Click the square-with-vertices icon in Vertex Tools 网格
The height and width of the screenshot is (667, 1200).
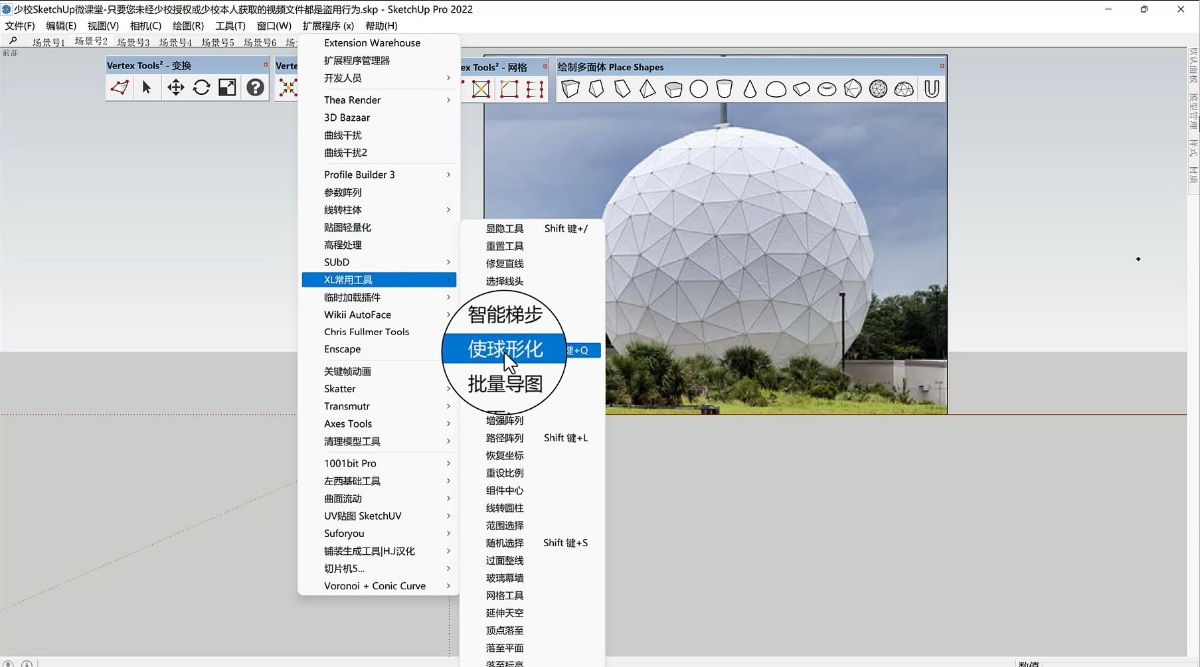[509, 89]
